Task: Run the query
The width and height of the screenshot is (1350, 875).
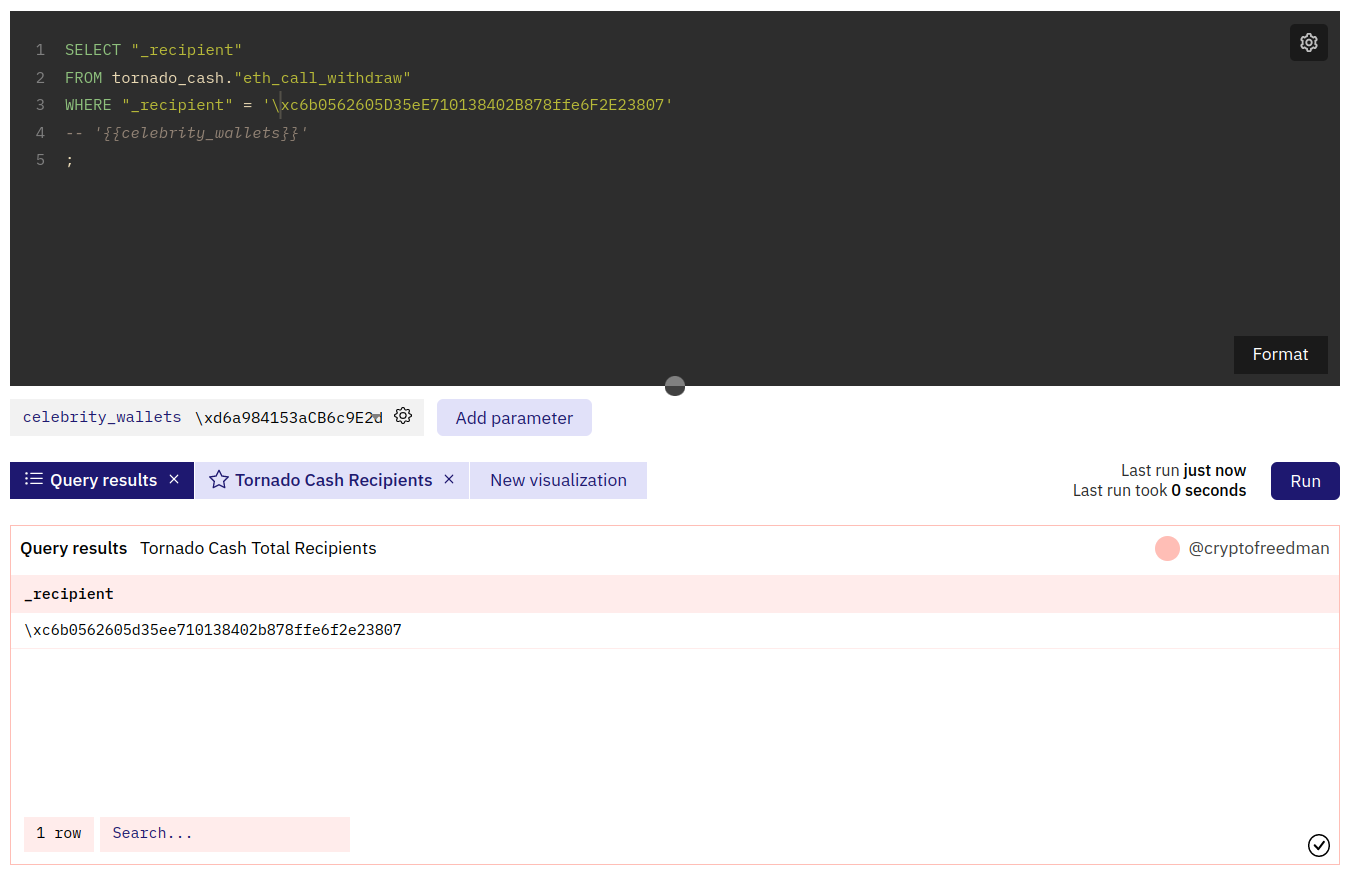Action: tap(1305, 481)
